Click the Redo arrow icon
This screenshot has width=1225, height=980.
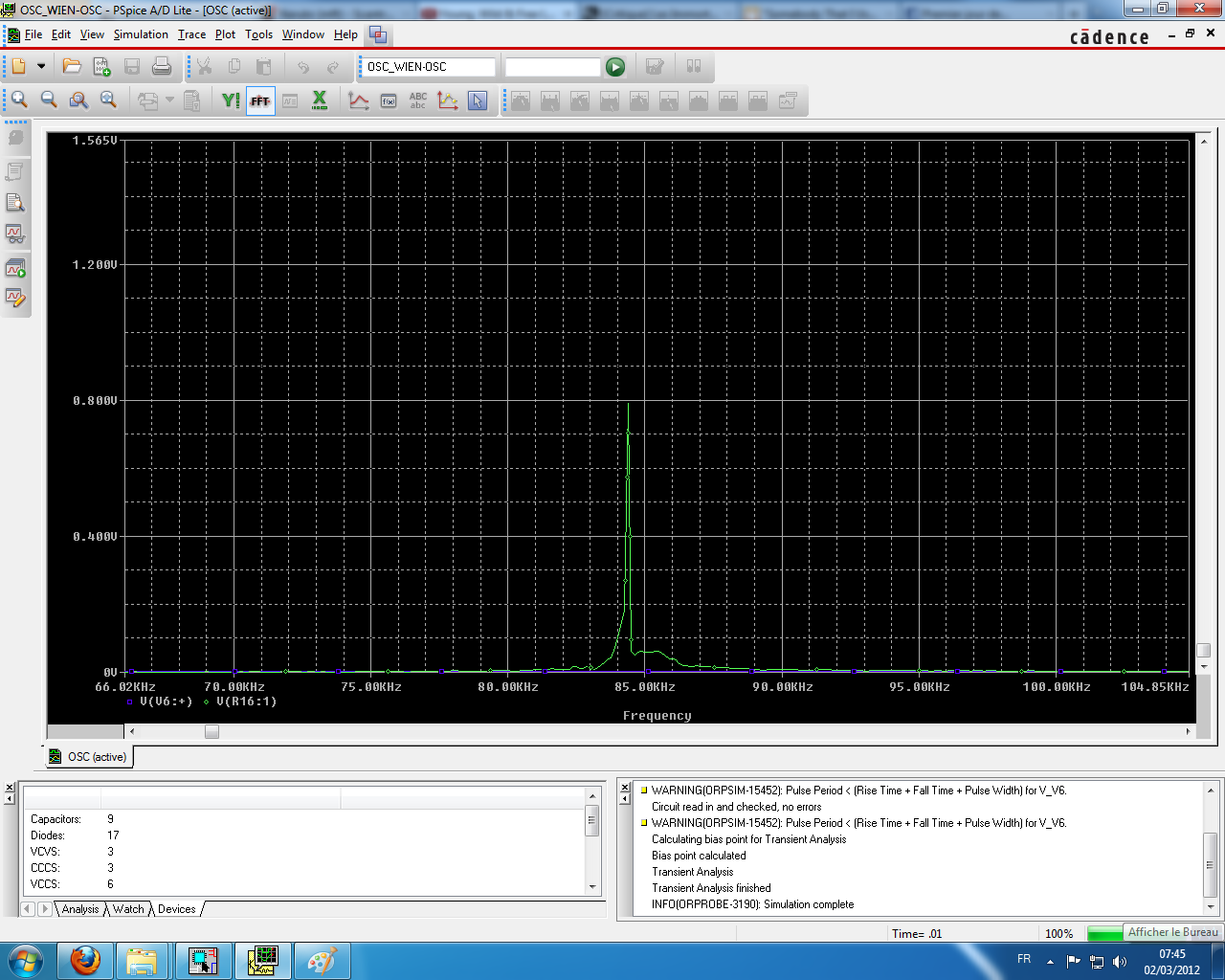pos(333,66)
